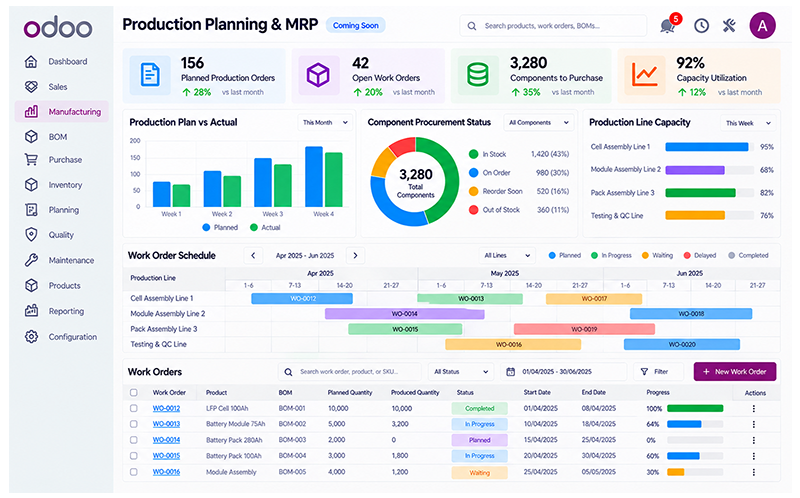Open the Manufacturing menu item
Screen dimensions: 800x498
[x=62, y=111]
